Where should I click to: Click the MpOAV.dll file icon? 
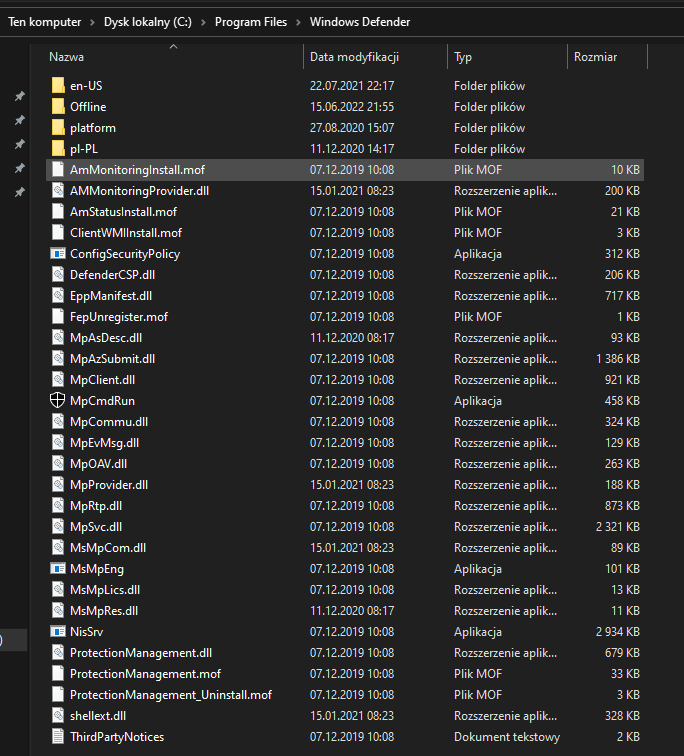[x=58, y=464]
